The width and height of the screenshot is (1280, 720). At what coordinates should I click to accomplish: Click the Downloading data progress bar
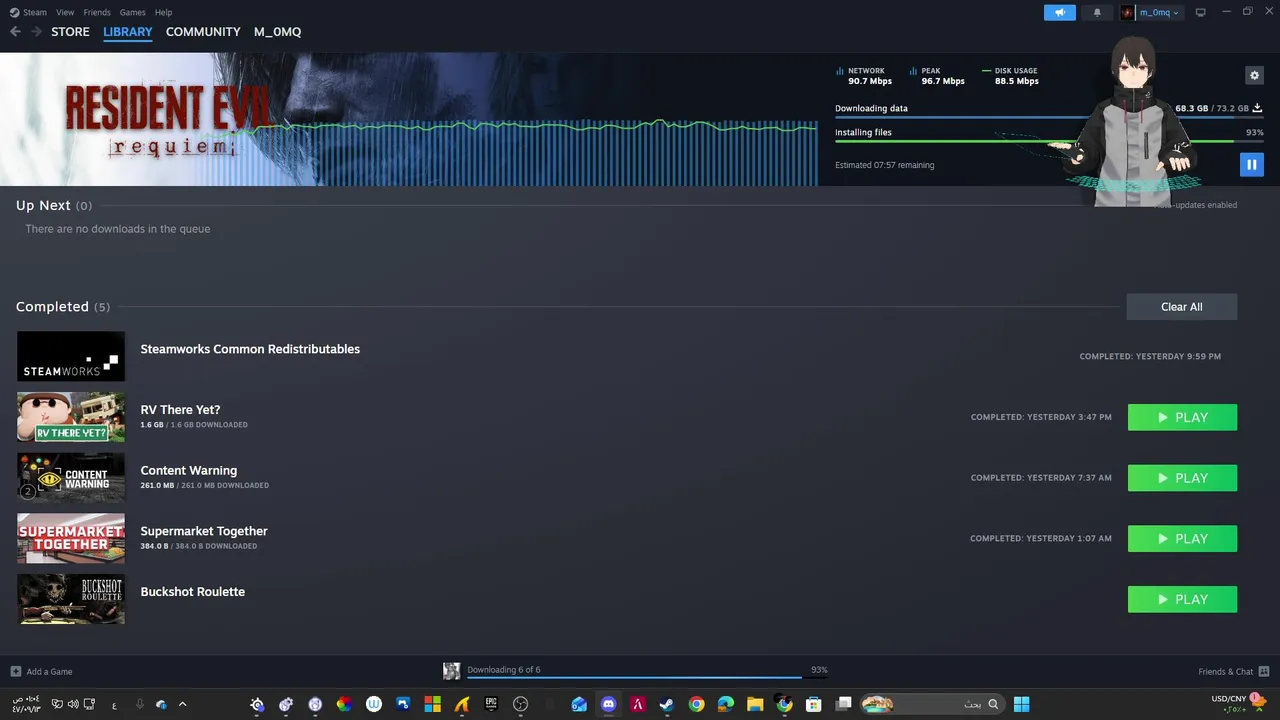1049,117
